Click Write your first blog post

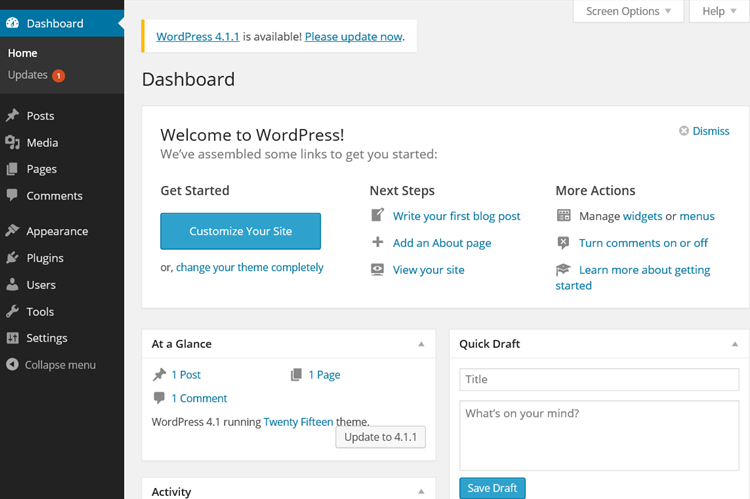click(x=456, y=216)
